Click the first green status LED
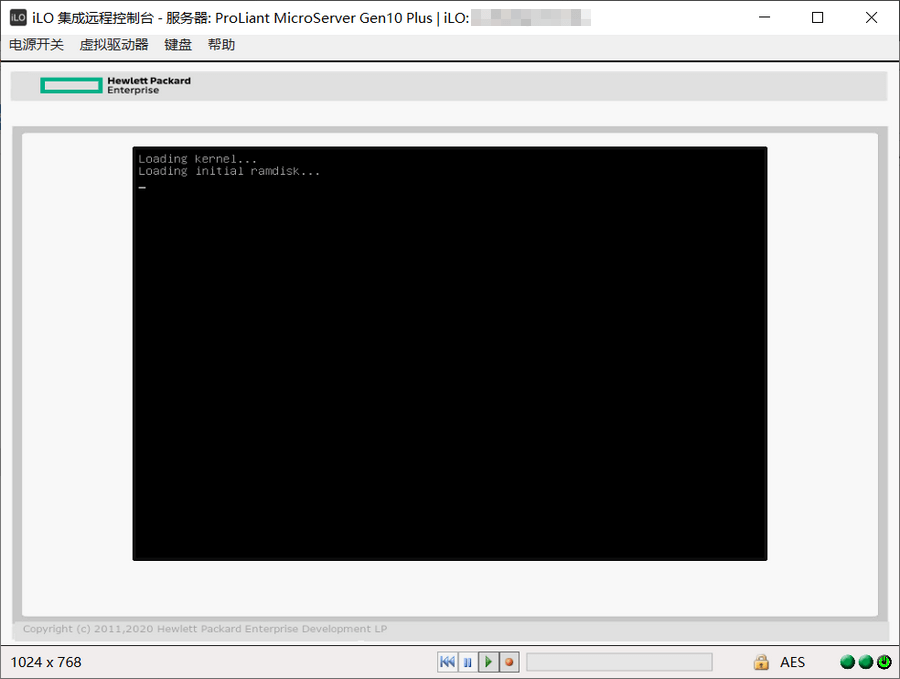Screen dimensions: 900x679 847,662
